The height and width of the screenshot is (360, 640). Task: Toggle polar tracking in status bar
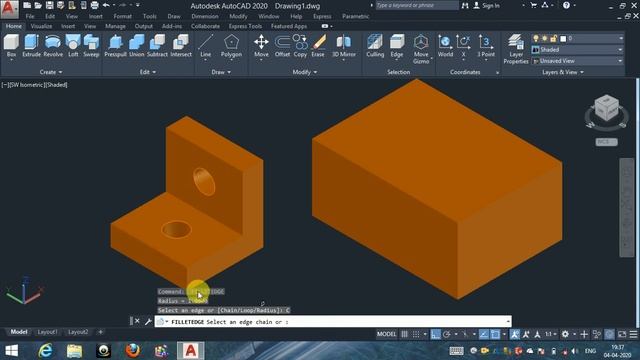[447, 334]
